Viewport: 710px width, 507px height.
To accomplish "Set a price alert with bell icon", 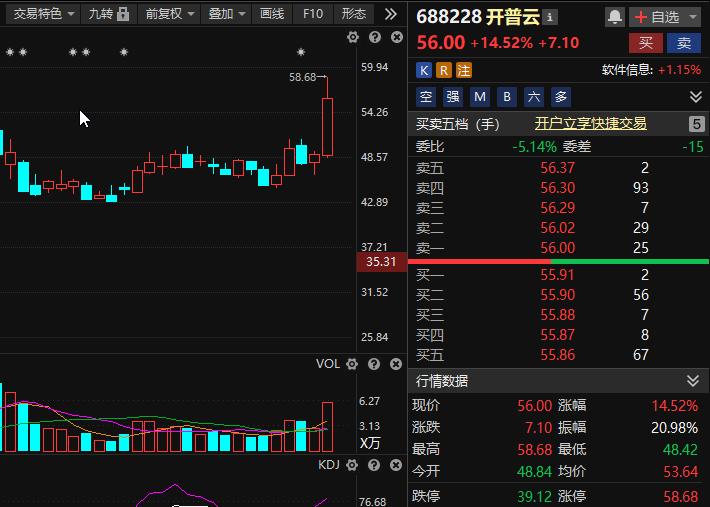I will tap(614, 17).
